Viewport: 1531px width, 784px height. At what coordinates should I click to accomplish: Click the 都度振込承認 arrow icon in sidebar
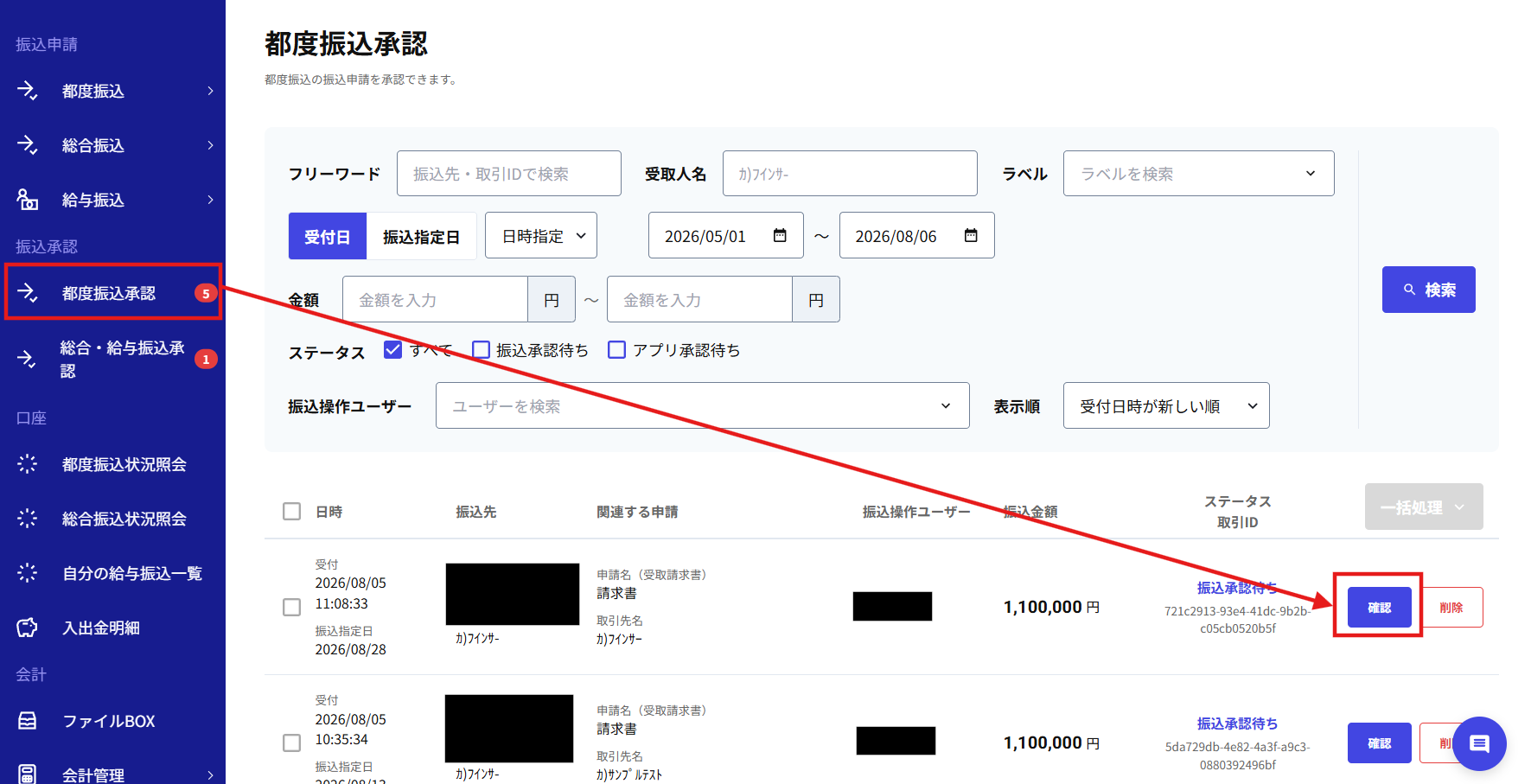pyautogui.click(x=28, y=293)
